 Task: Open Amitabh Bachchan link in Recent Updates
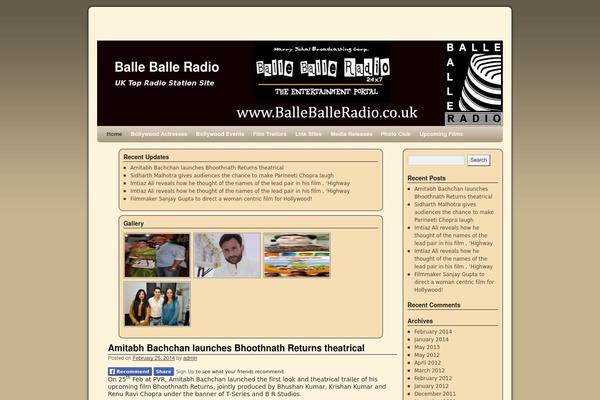click(x=207, y=168)
